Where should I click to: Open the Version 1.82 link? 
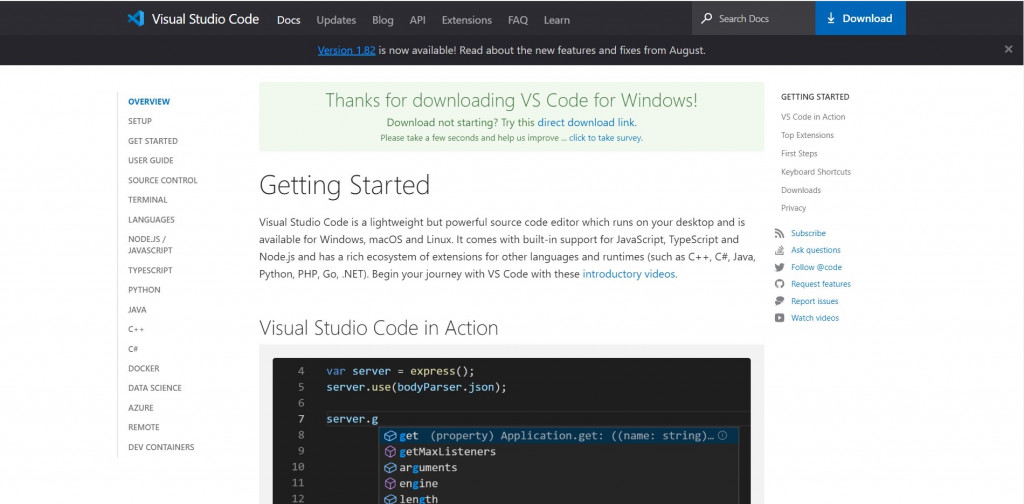point(346,50)
